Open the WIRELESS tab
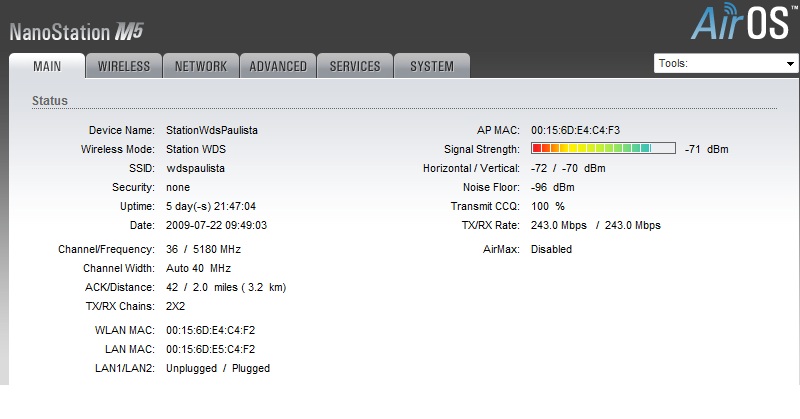 (x=124, y=67)
